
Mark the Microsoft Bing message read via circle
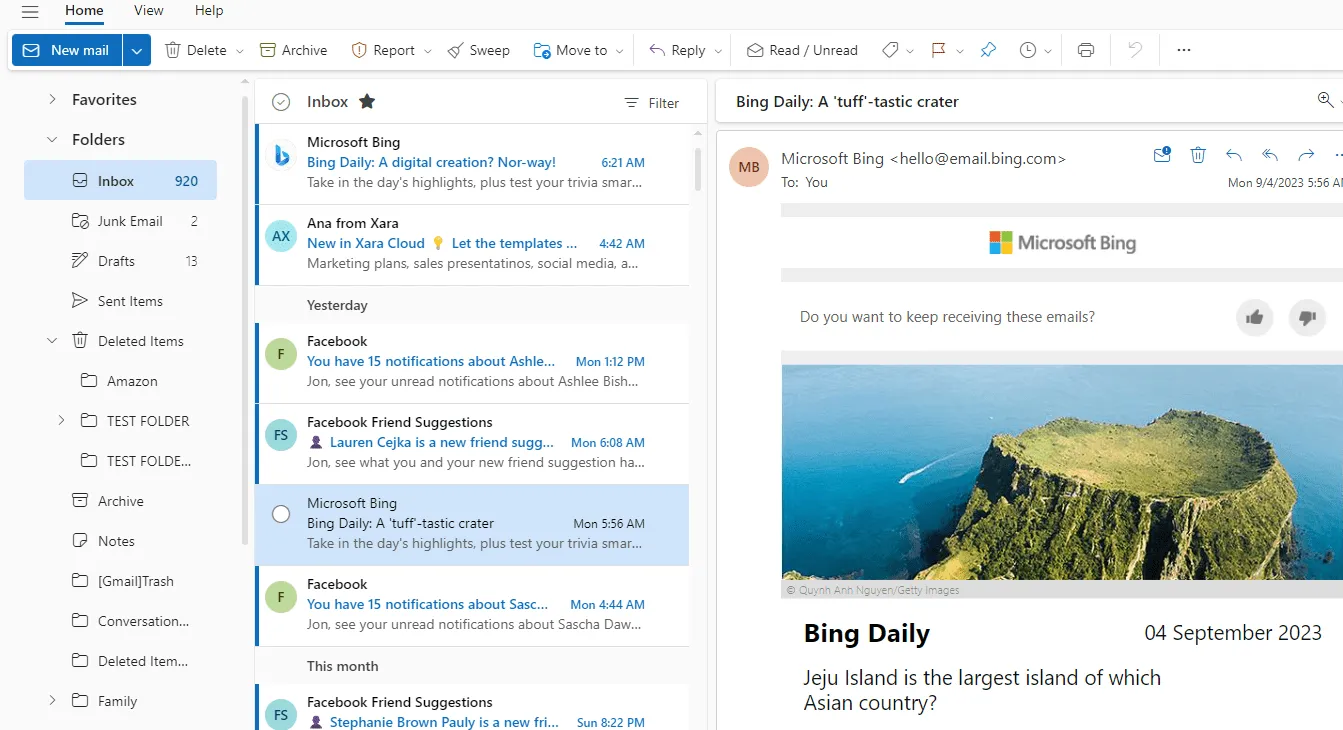pos(280,513)
